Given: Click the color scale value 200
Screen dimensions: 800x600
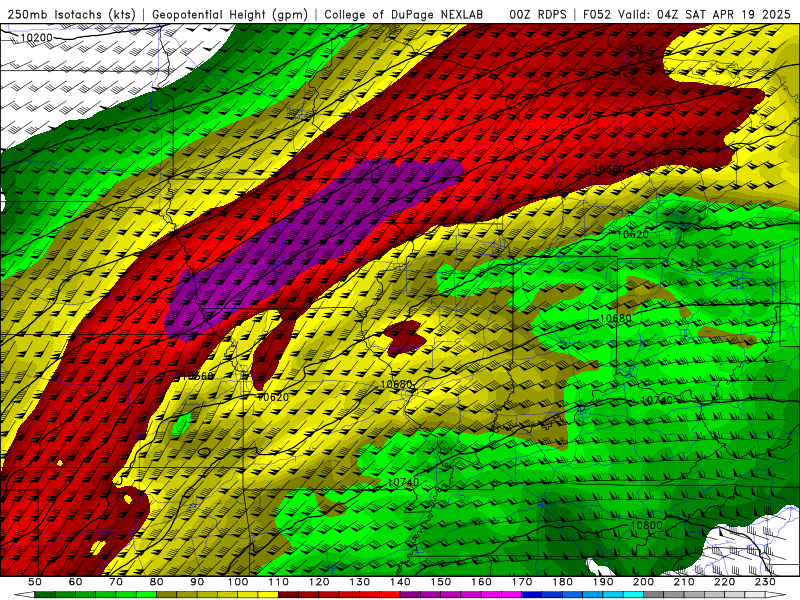Looking at the screenshot, I should tap(644, 582).
